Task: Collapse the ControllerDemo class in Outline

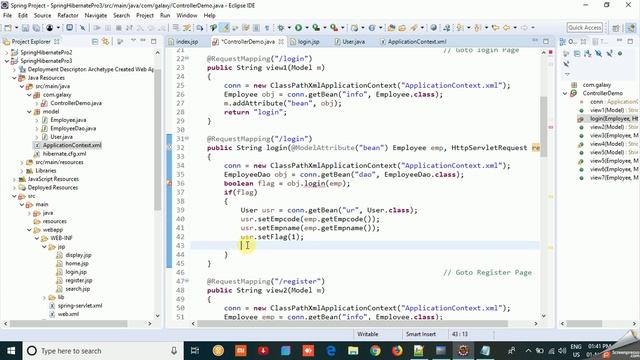Action: (x=565, y=93)
